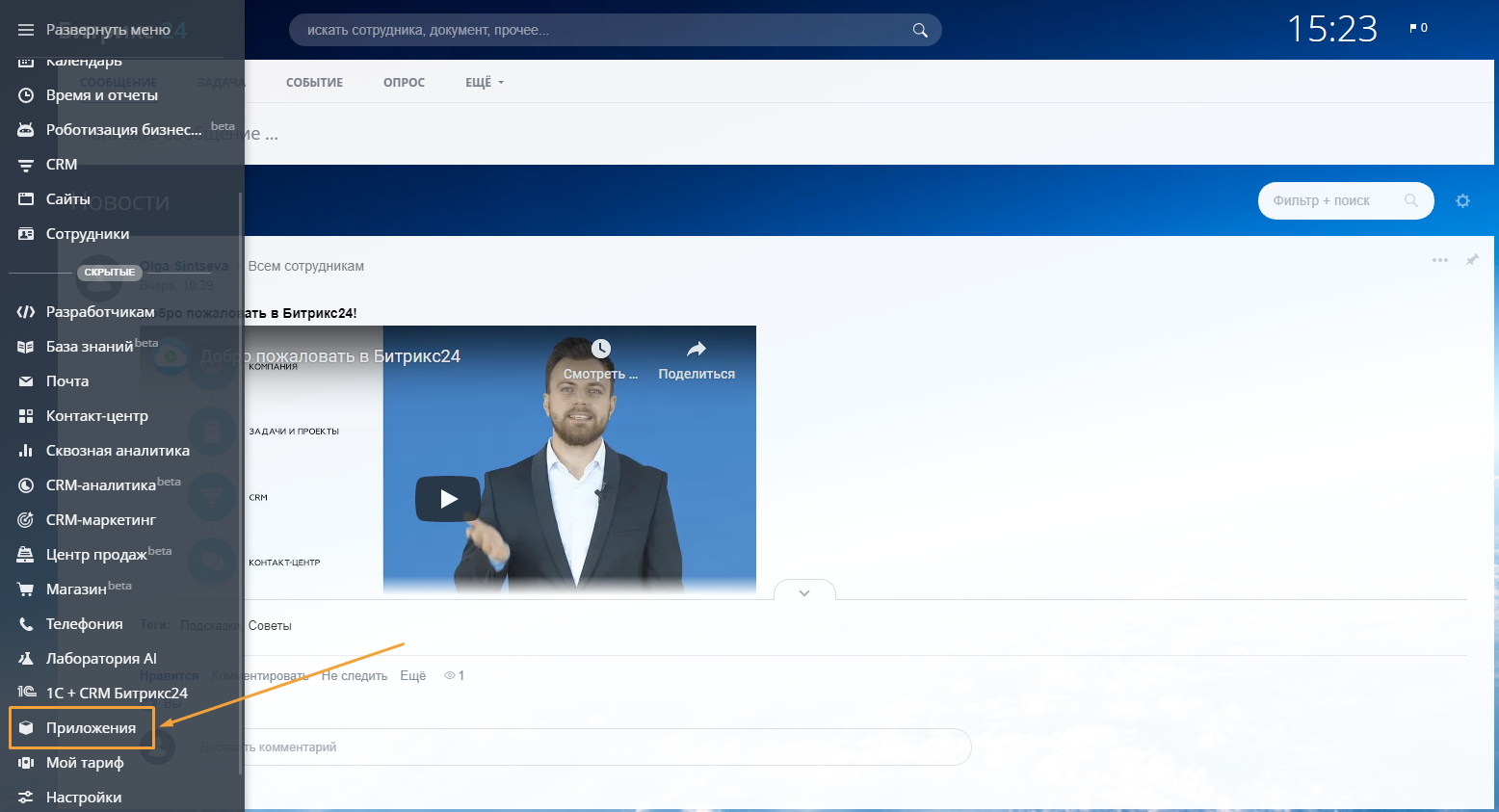Switch to the СОБЫТИЕ tab
Viewport: 1499px width, 812px height.
314,83
